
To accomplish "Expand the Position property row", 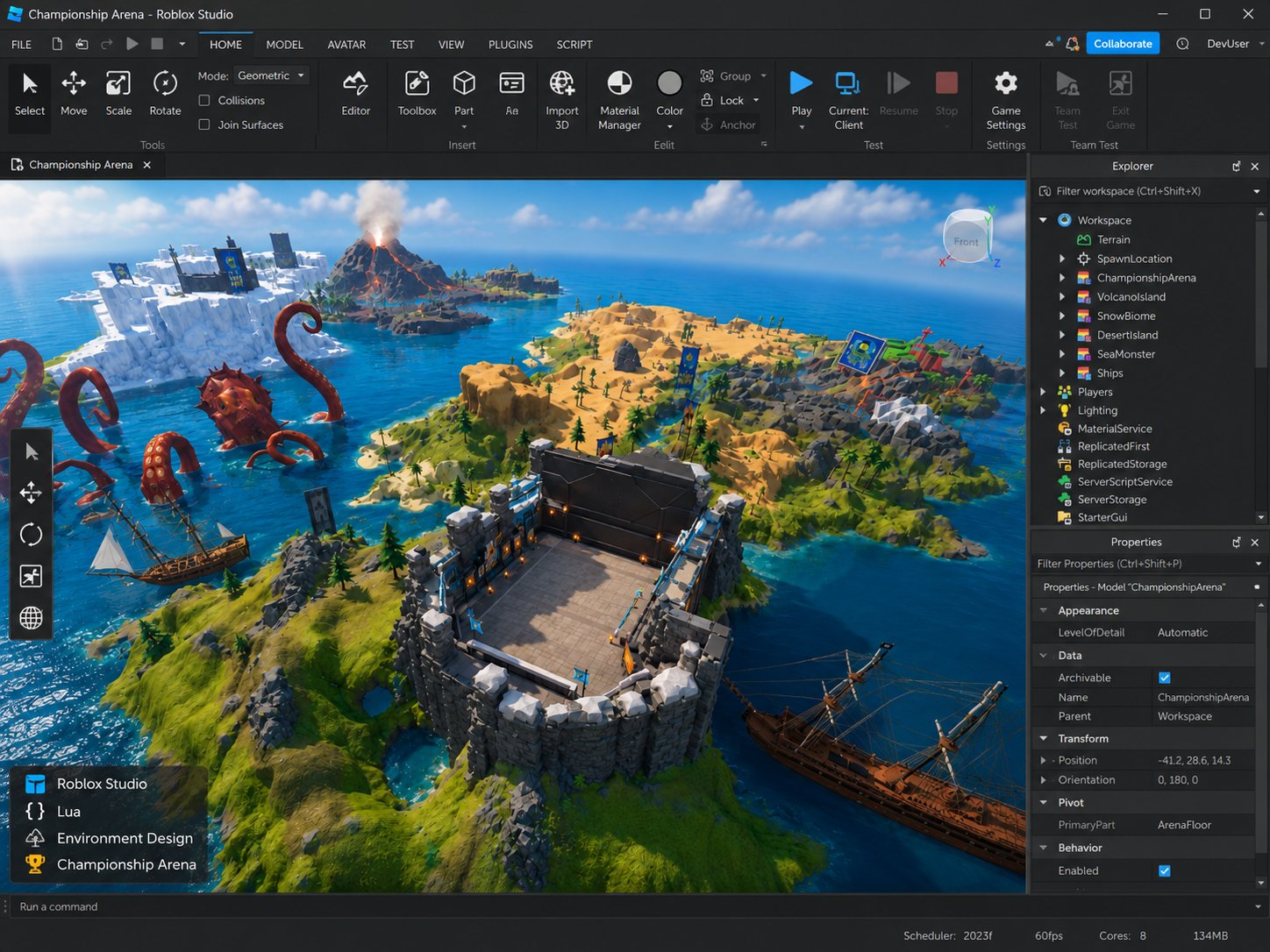I will click(1044, 760).
